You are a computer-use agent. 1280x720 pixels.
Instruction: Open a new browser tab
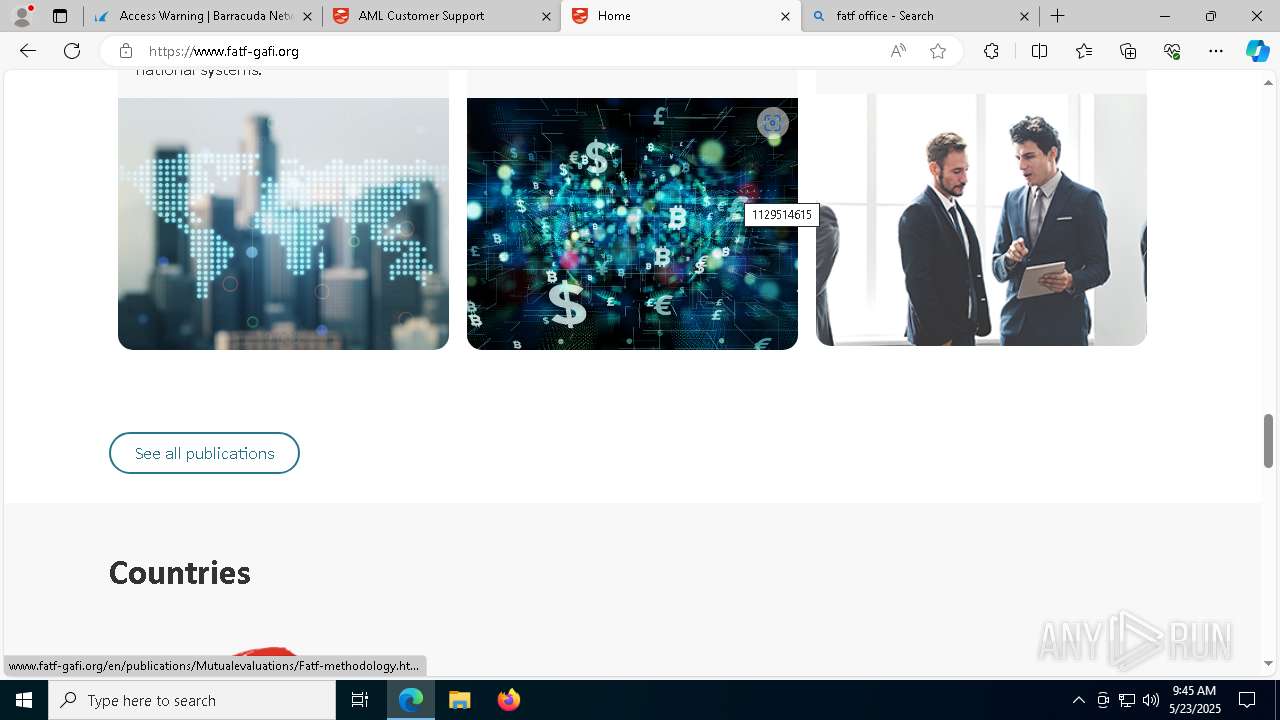(x=1057, y=16)
